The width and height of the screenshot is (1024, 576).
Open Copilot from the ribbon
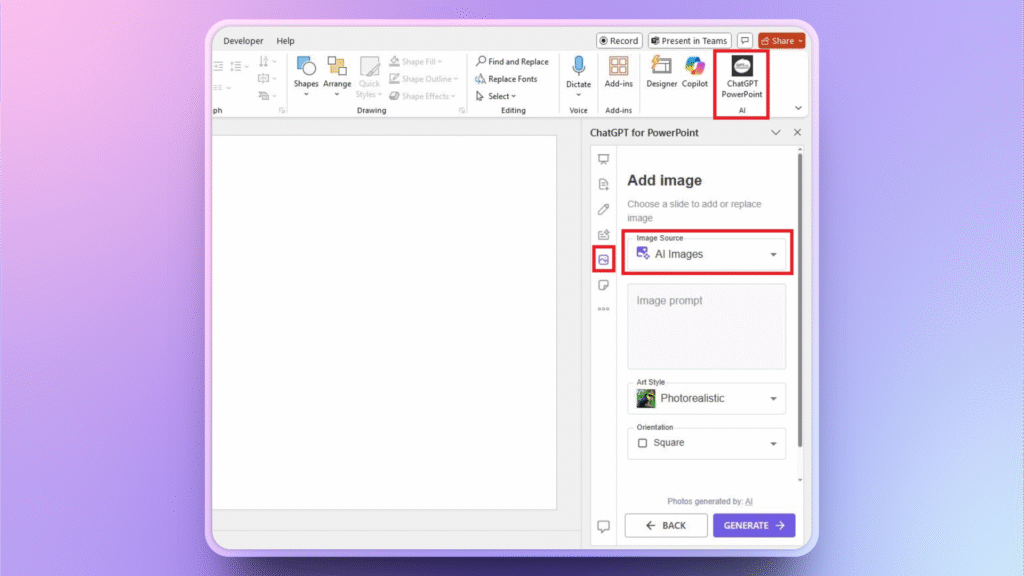(694, 72)
